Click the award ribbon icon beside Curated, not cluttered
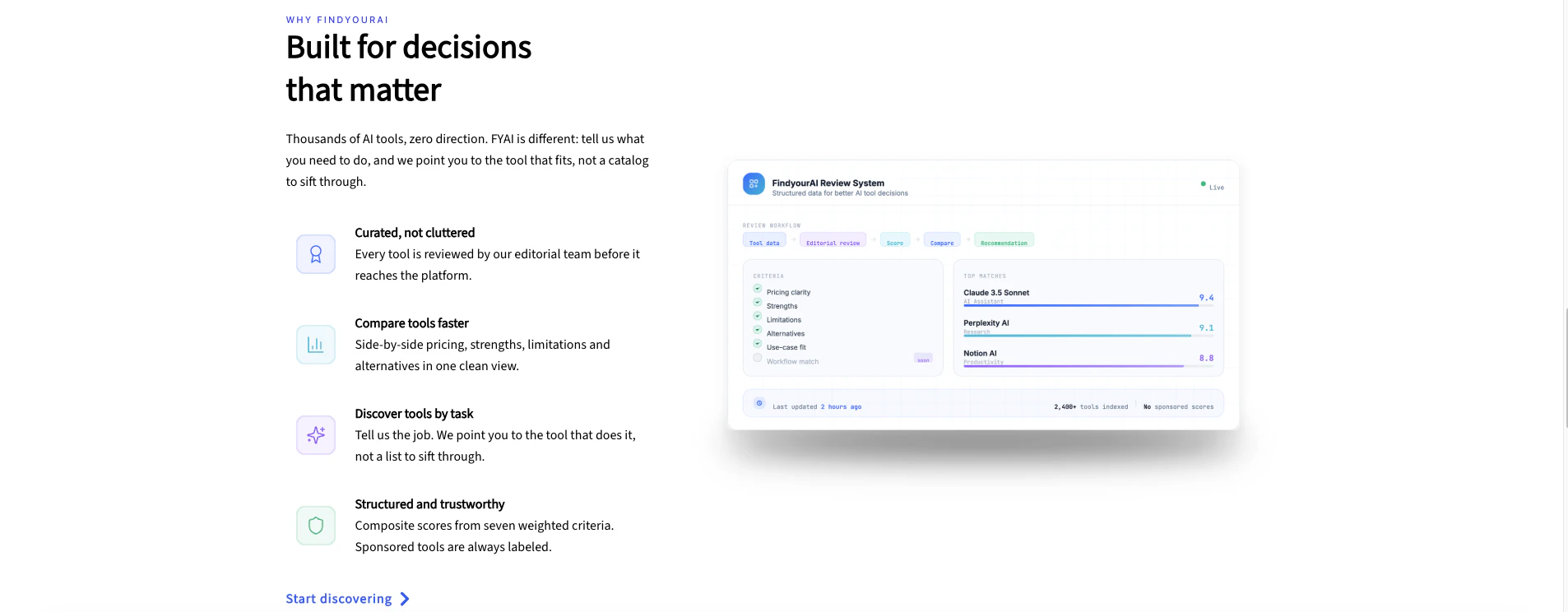The width and height of the screenshot is (1568, 612). pos(316,254)
